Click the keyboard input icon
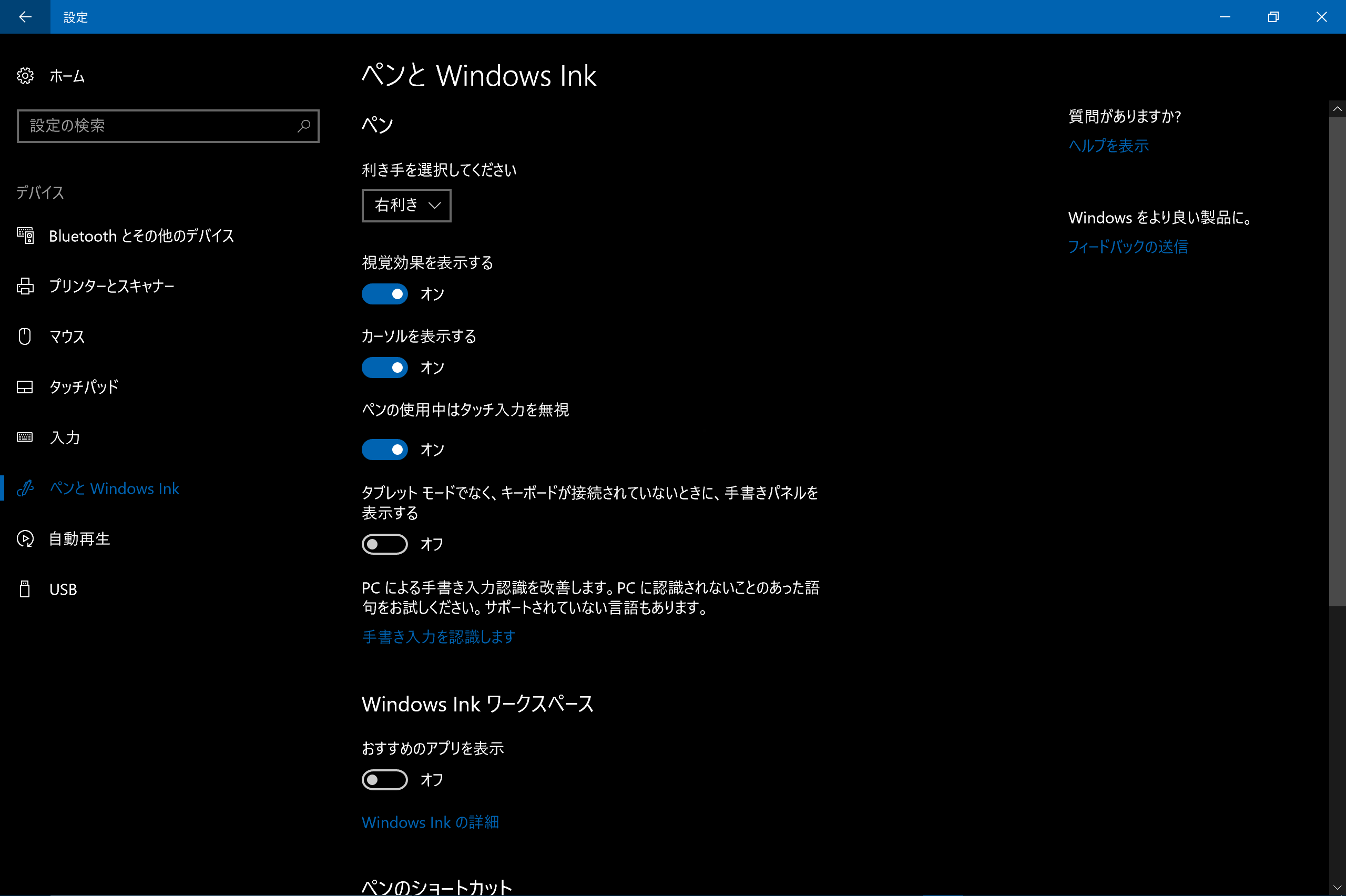 coord(25,437)
